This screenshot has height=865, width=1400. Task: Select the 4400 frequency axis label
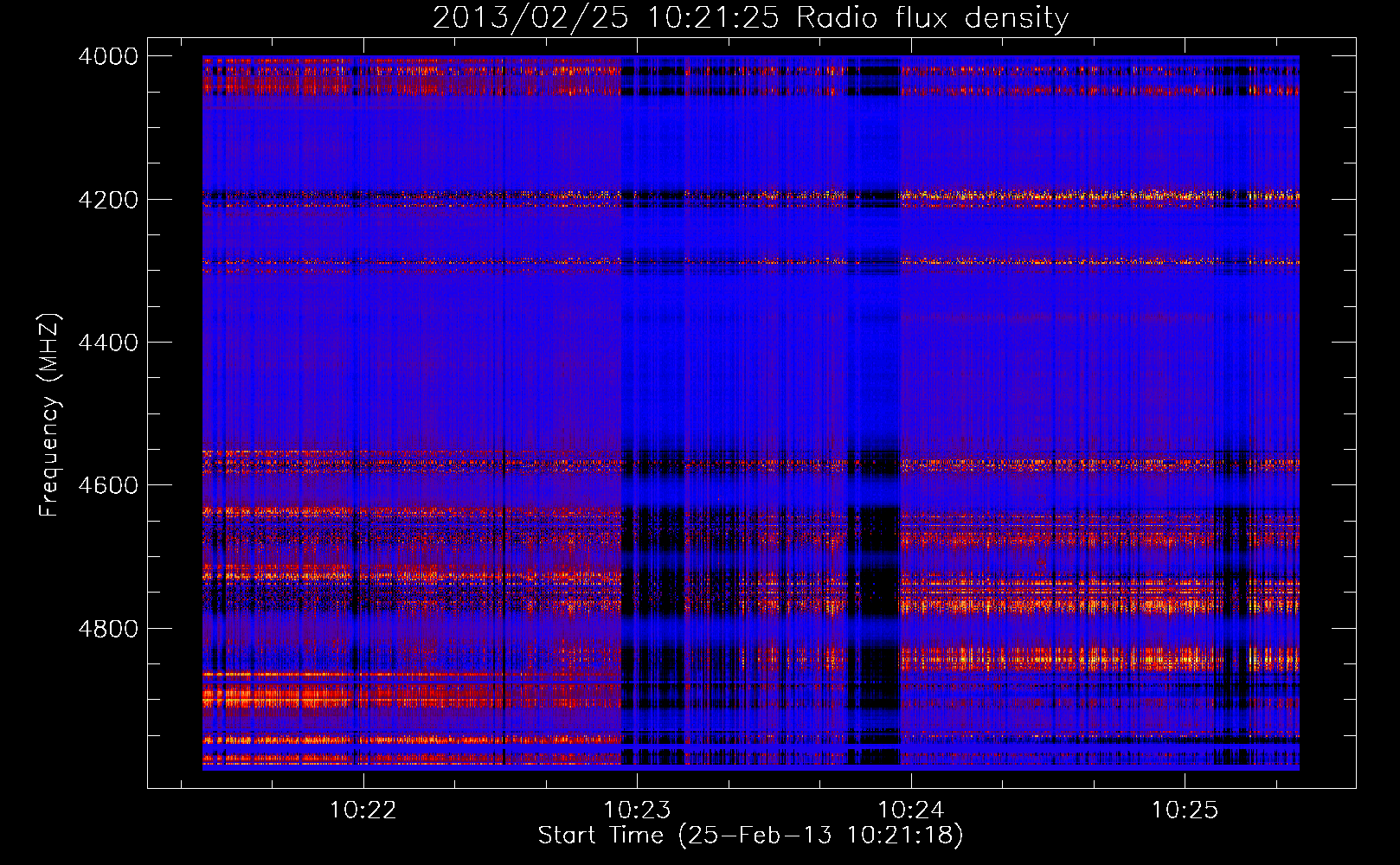(108, 343)
